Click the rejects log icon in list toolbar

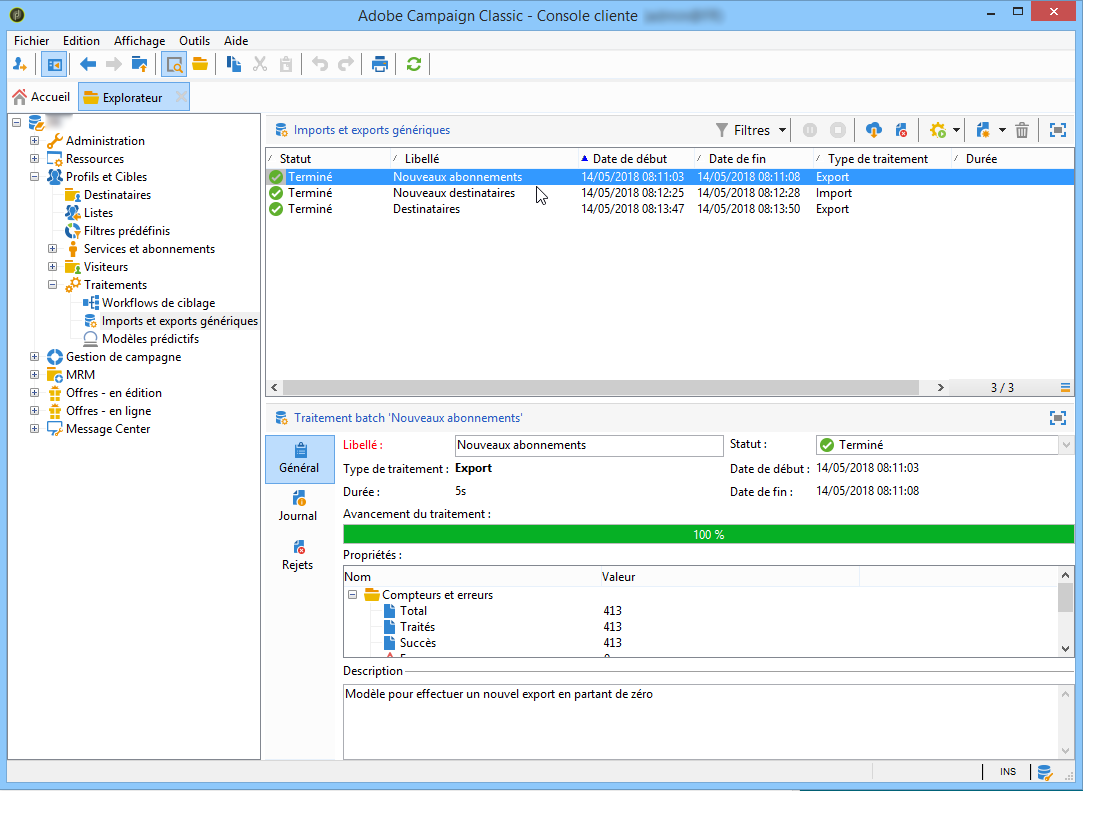pyautogui.click(x=901, y=130)
